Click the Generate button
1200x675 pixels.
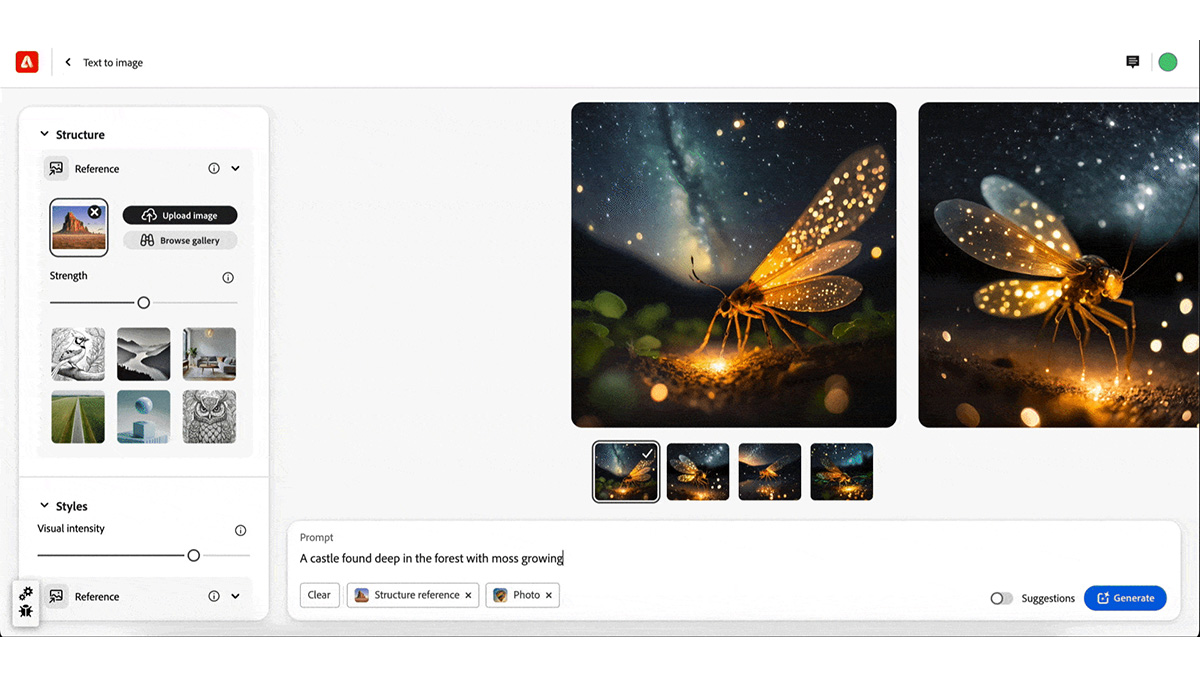pyautogui.click(x=1125, y=598)
